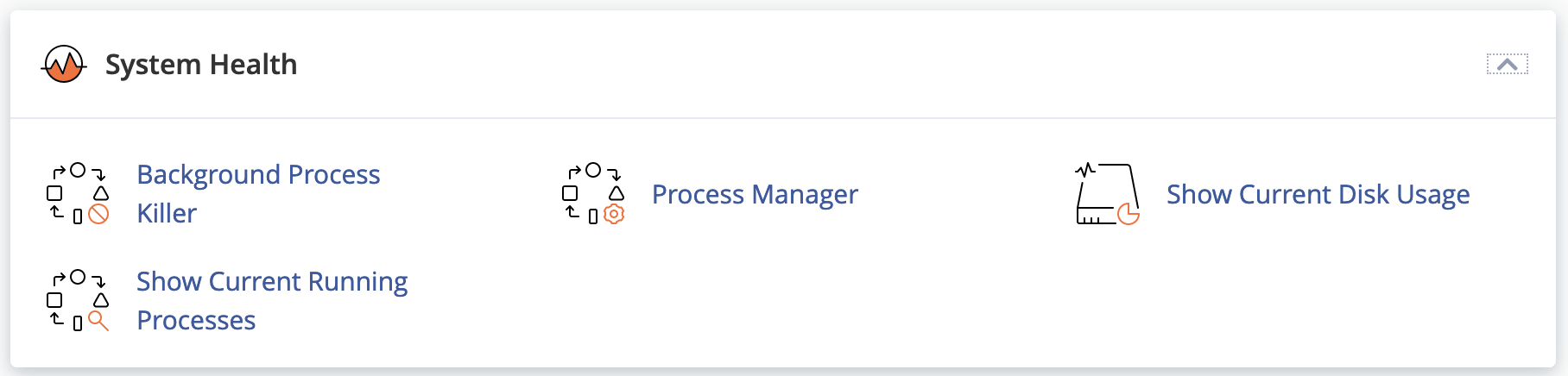Click the orange prohibition symbol on the killer icon
This screenshot has width=1568, height=376.
(99, 214)
